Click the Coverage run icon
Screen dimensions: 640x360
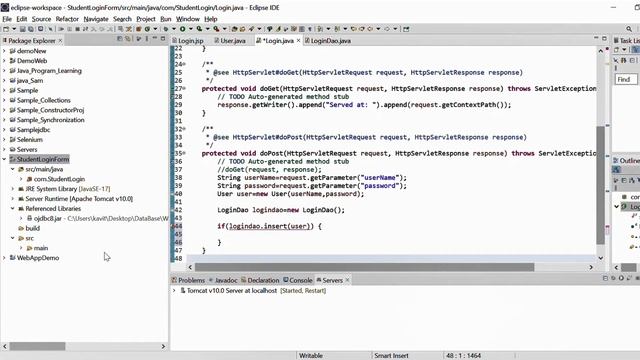[199, 29]
